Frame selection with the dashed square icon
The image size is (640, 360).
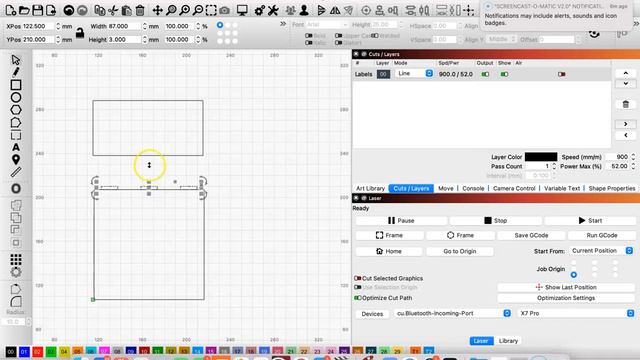[211, 10]
